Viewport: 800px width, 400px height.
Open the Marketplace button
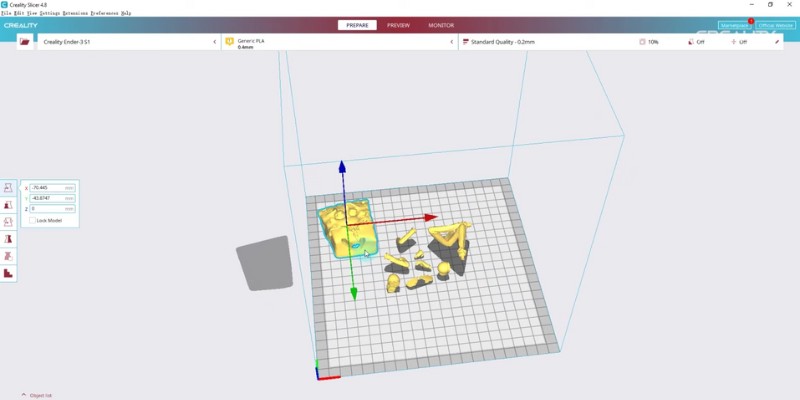pos(735,26)
